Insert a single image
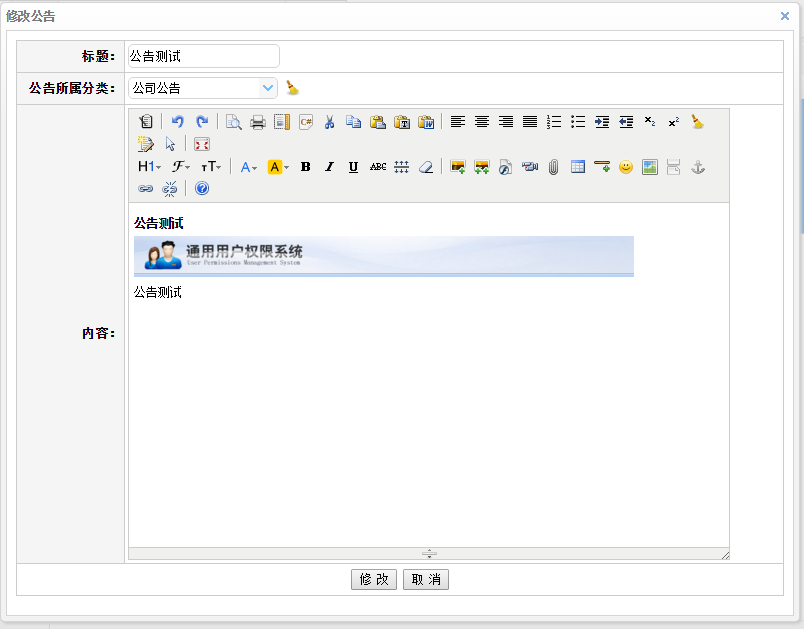Image resolution: width=804 pixels, height=629 pixels. [x=457, y=167]
